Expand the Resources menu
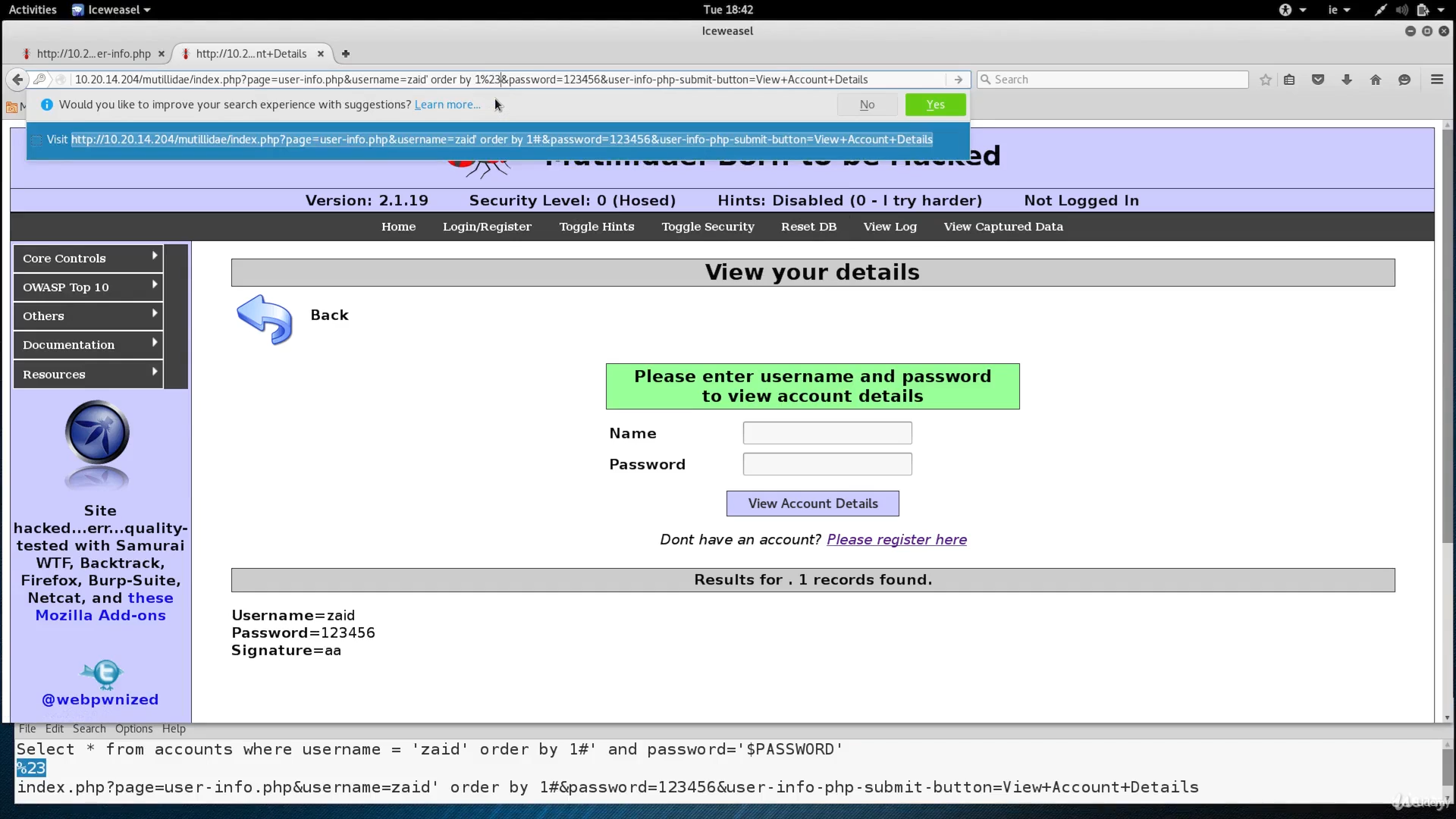The image size is (1456, 819). click(88, 375)
